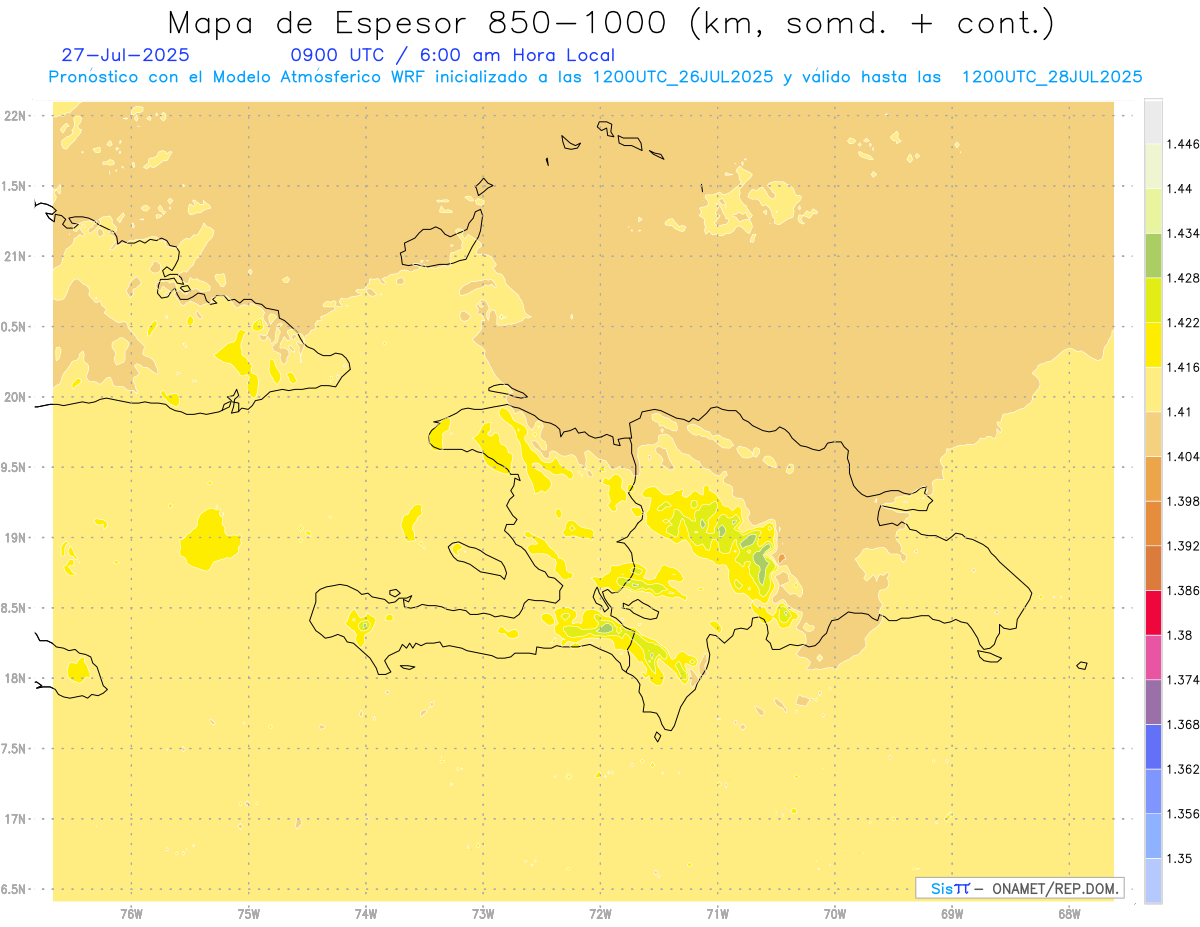Pick the yellow-green swatch between 1.422 and 1.428
1200x927 pixels.
pos(1153,300)
